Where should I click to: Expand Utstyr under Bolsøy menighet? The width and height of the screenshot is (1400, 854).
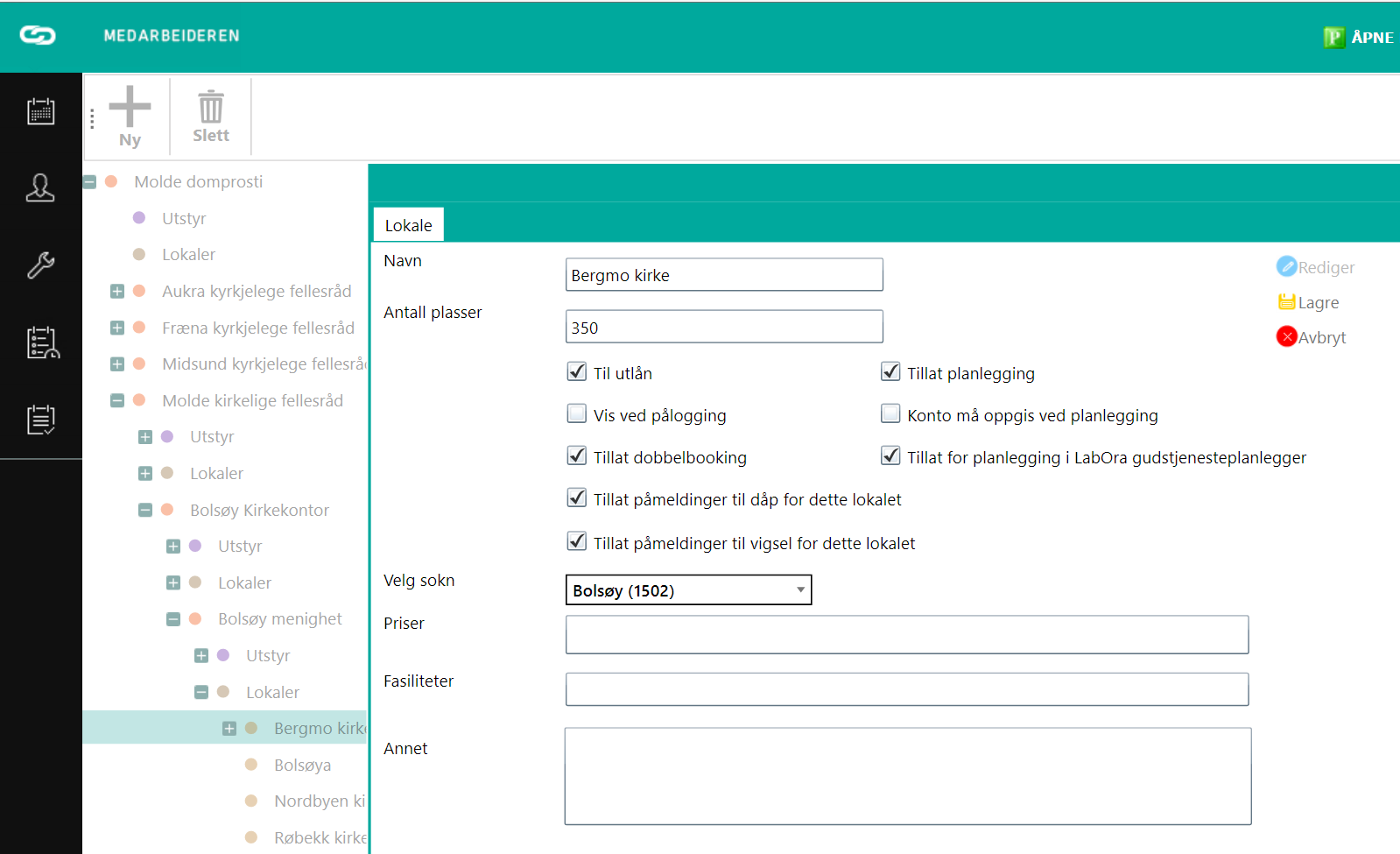click(x=201, y=655)
